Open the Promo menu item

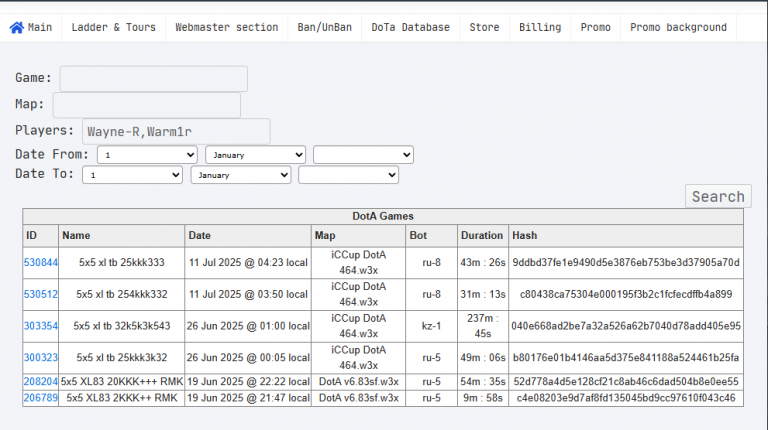click(596, 27)
